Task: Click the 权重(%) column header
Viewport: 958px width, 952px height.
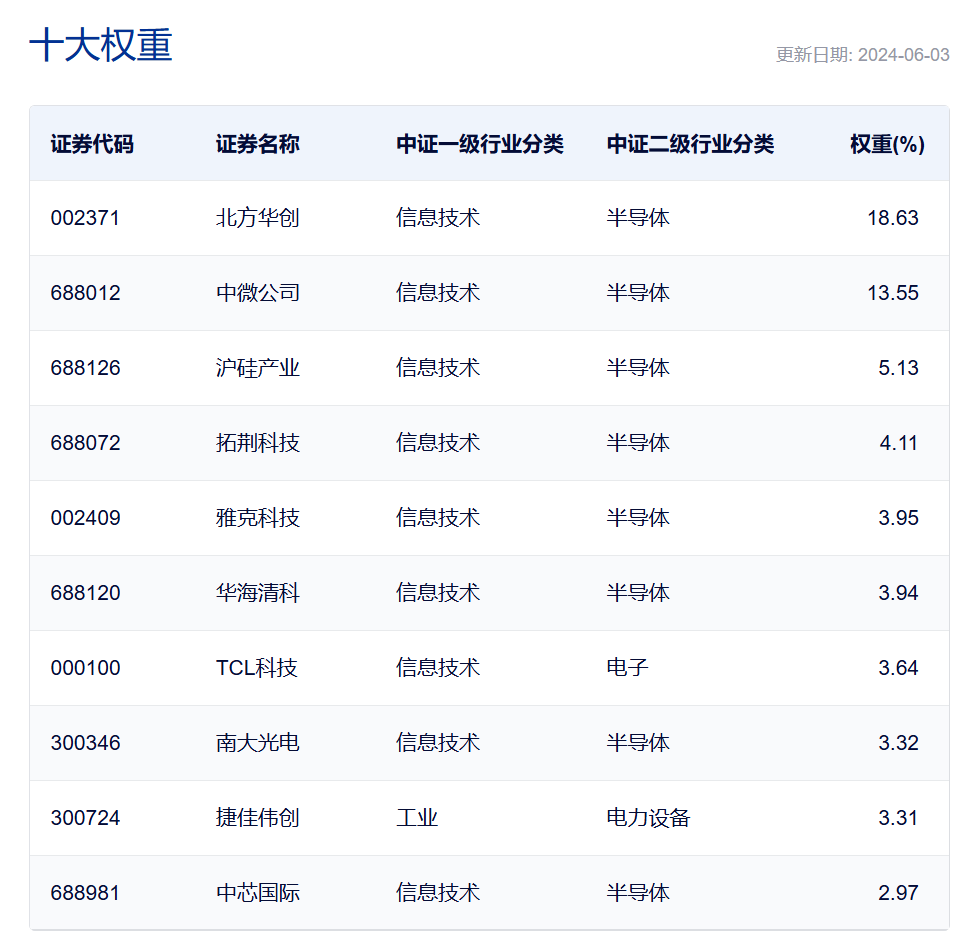Action: coord(887,144)
